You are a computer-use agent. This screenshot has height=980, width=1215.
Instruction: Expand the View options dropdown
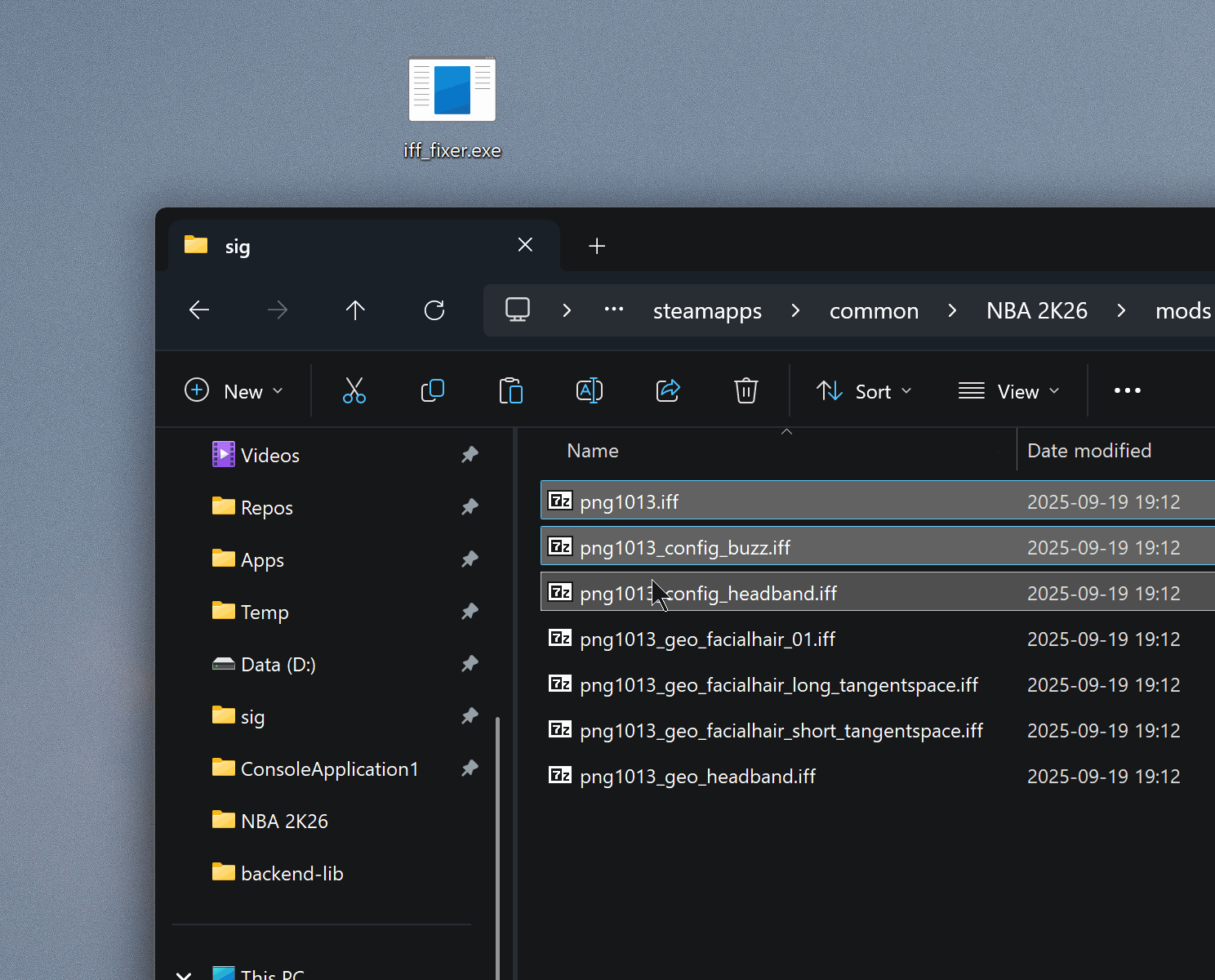point(1008,391)
